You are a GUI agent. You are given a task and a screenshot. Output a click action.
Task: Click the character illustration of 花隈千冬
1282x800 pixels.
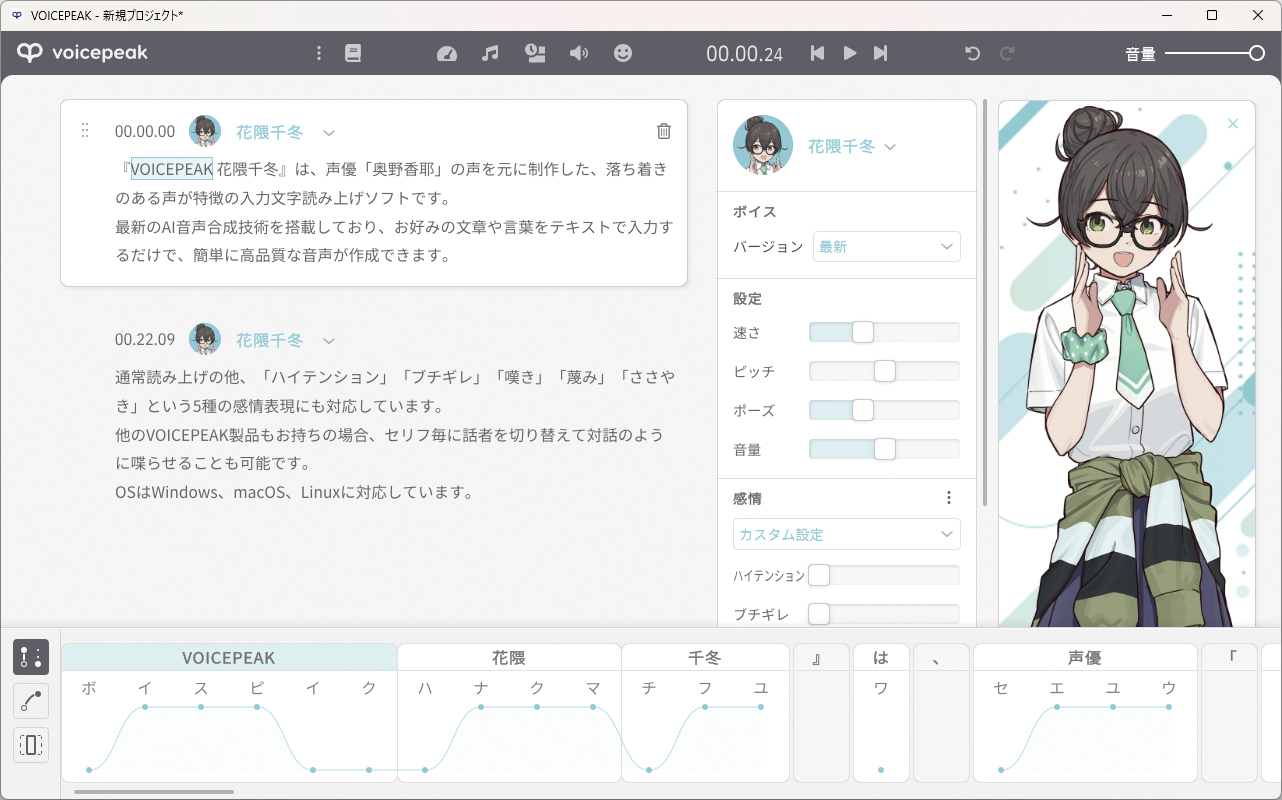pos(1127,363)
